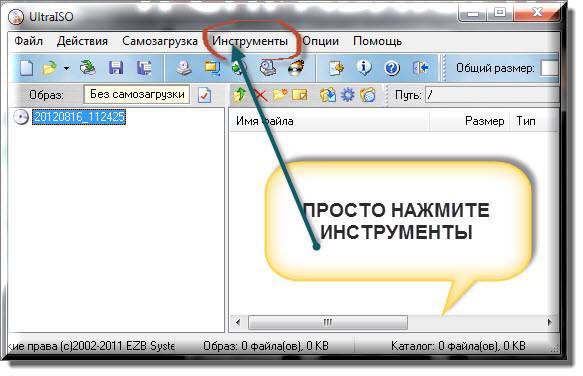
Task: Close the UltraISO window
Action: pyautogui.click(x=537, y=13)
